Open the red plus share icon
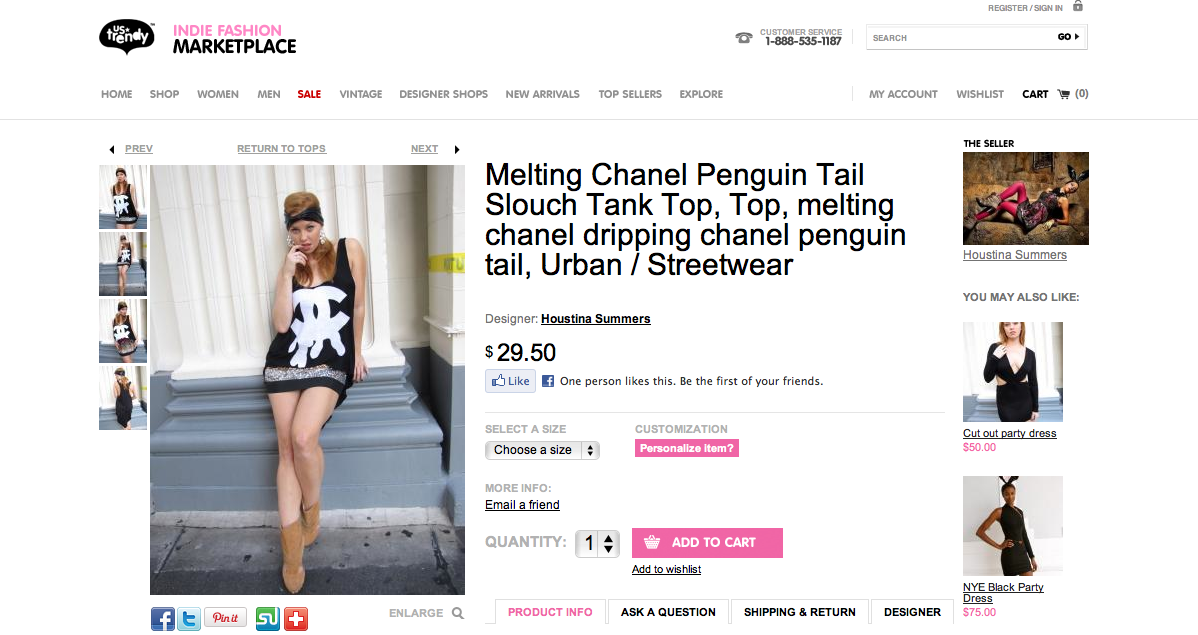Screen dimensions: 1198x635 (295, 619)
